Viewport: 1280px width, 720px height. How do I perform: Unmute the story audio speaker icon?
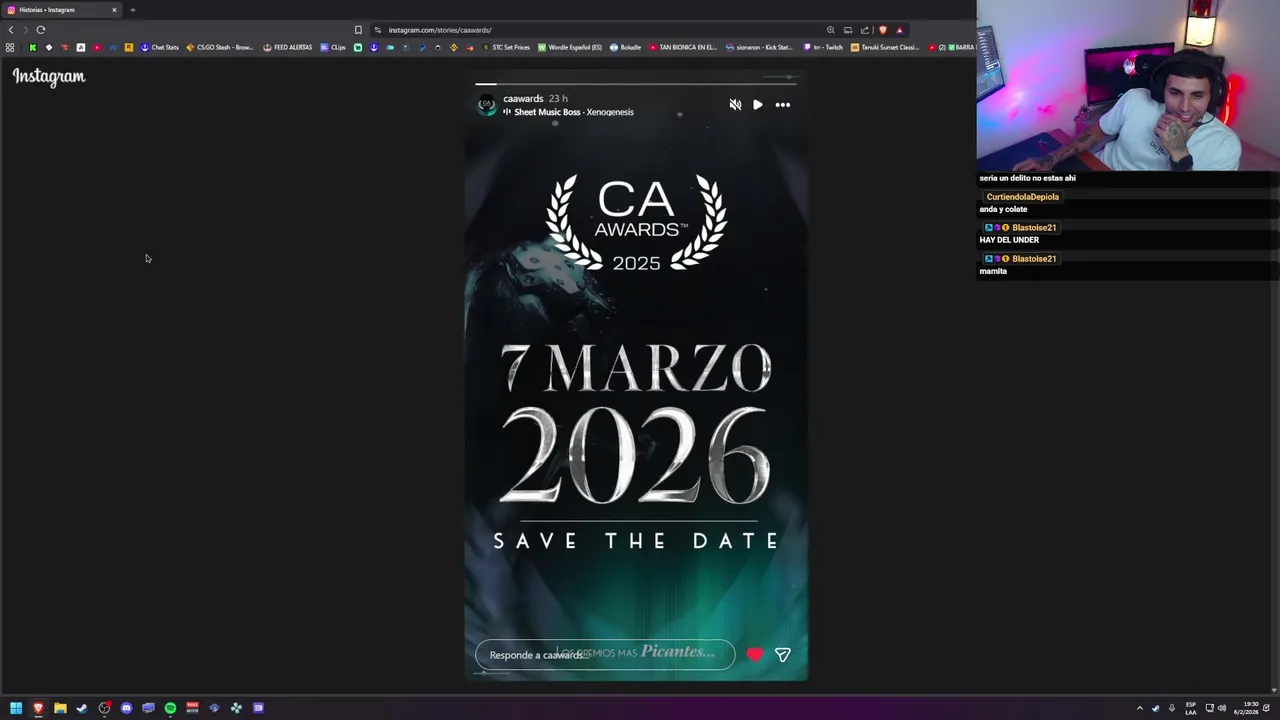[x=735, y=105]
